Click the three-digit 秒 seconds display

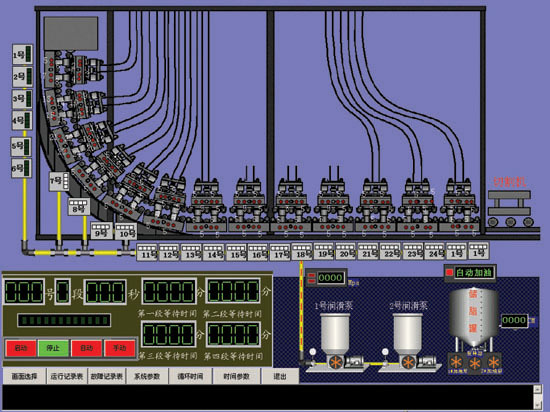[x=105, y=291]
